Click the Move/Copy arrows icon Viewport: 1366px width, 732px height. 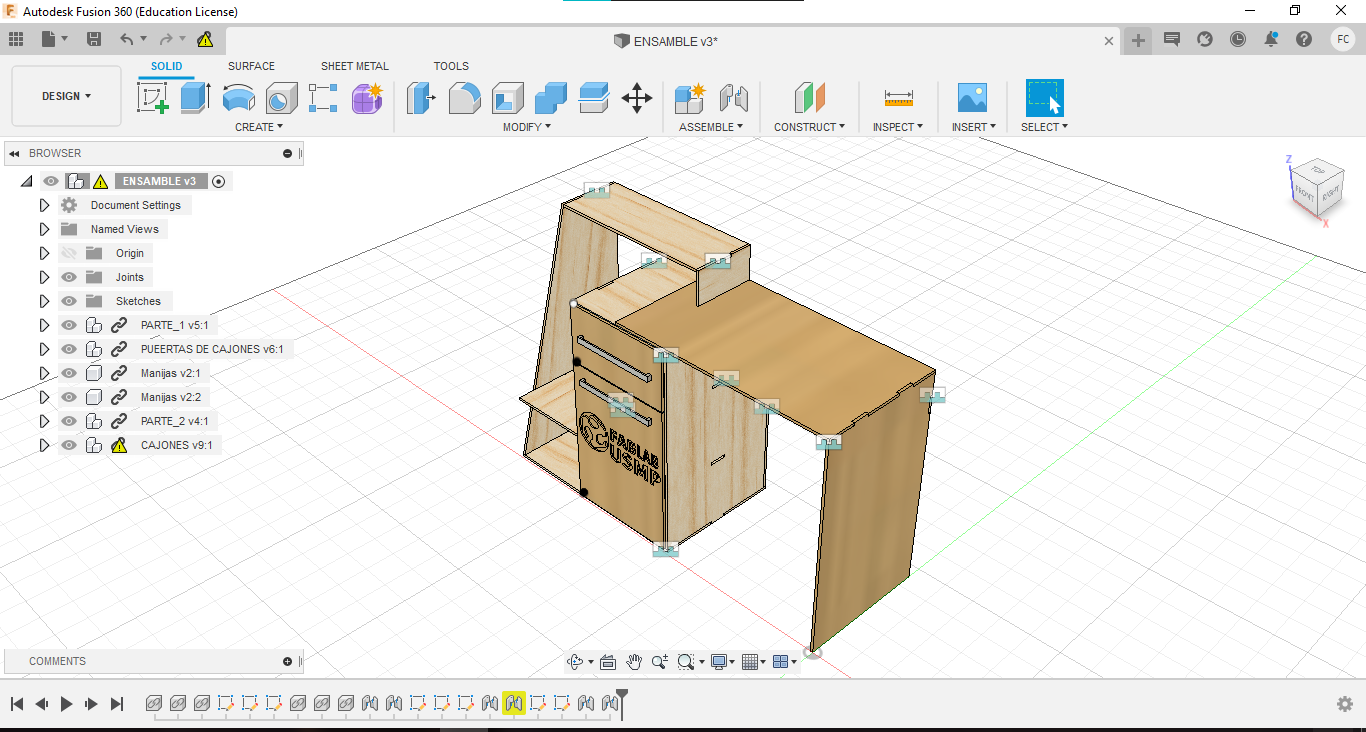[637, 97]
